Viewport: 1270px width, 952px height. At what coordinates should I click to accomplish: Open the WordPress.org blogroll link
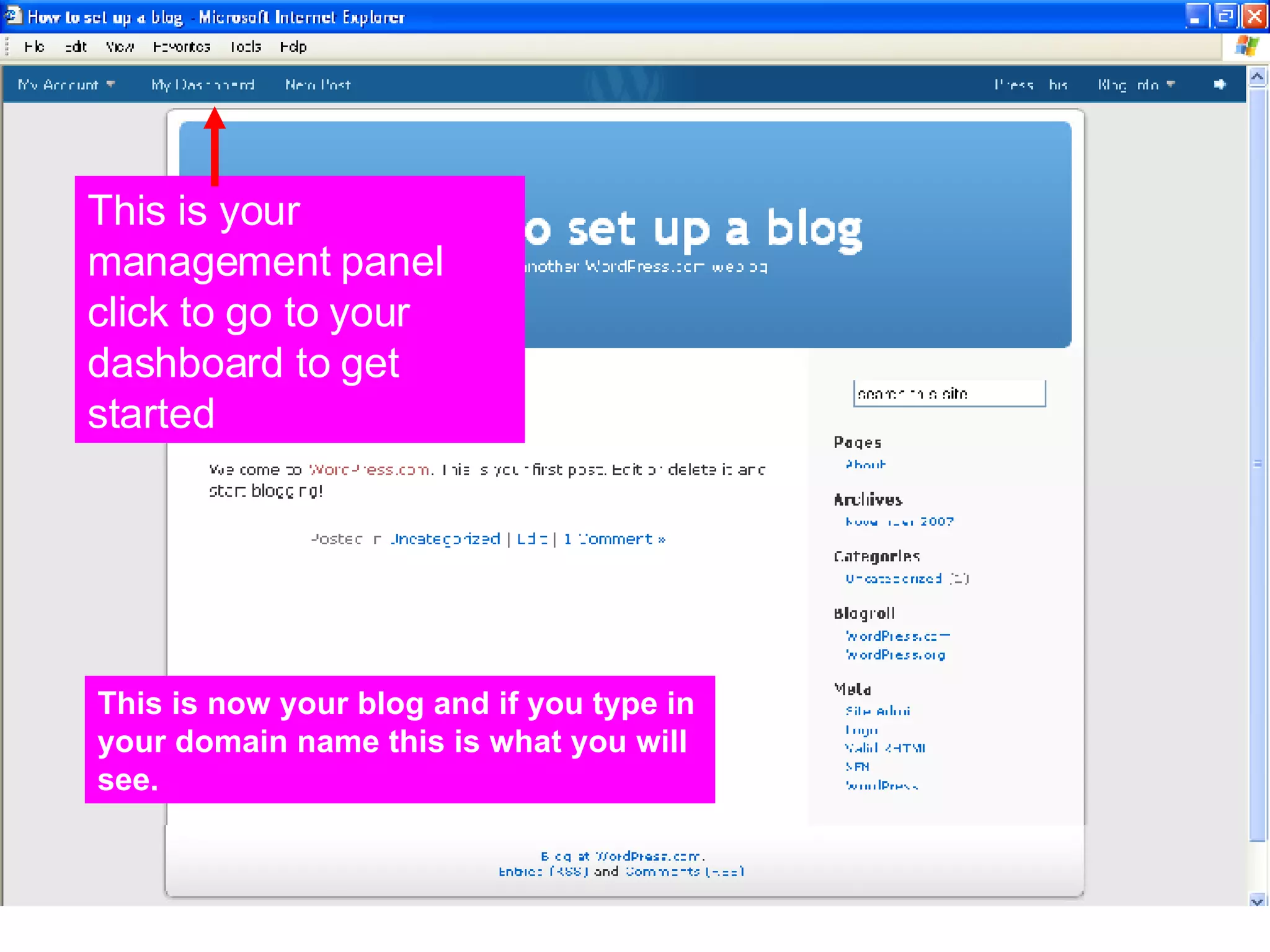click(895, 654)
